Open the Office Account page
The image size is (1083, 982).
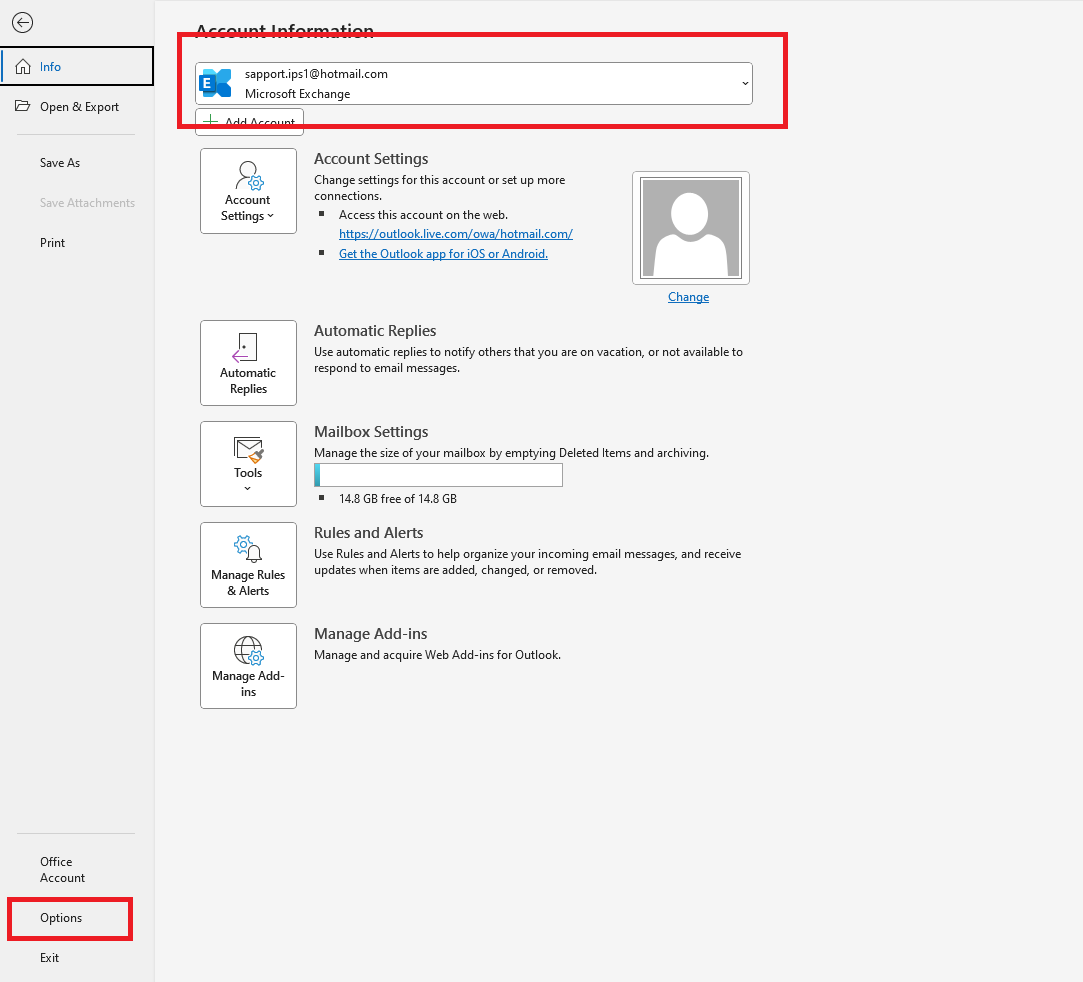[62, 869]
